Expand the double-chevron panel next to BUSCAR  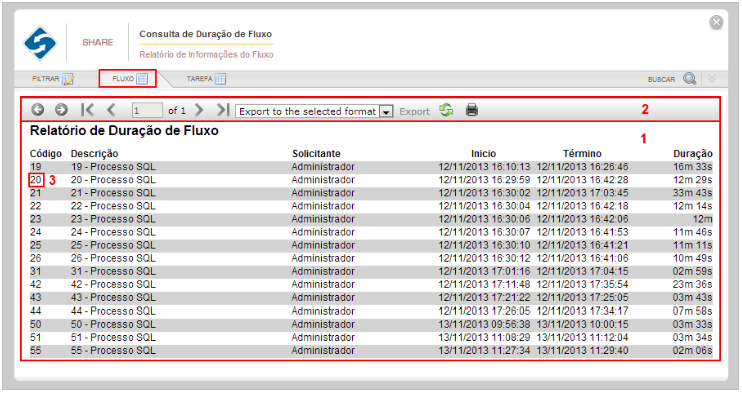click(x=712, y=79)
